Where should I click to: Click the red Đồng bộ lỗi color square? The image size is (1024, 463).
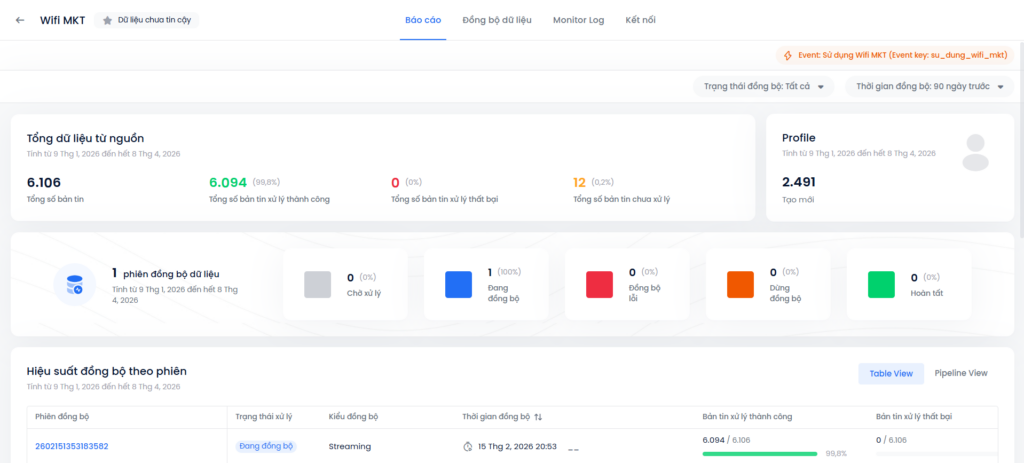tap(599, 285)
